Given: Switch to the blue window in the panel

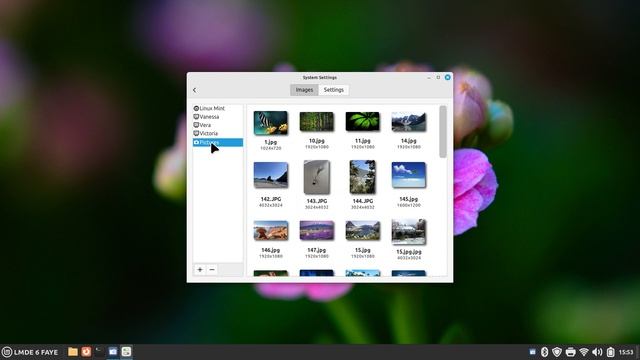Looking at the screenshot, I should click(x=113, y=351).
